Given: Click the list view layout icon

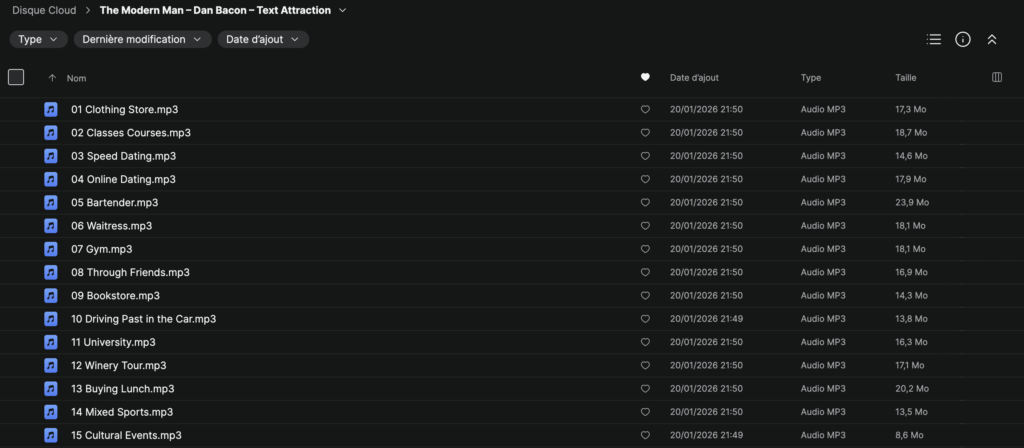Looking at the screenshot, I should click(934, 39).
